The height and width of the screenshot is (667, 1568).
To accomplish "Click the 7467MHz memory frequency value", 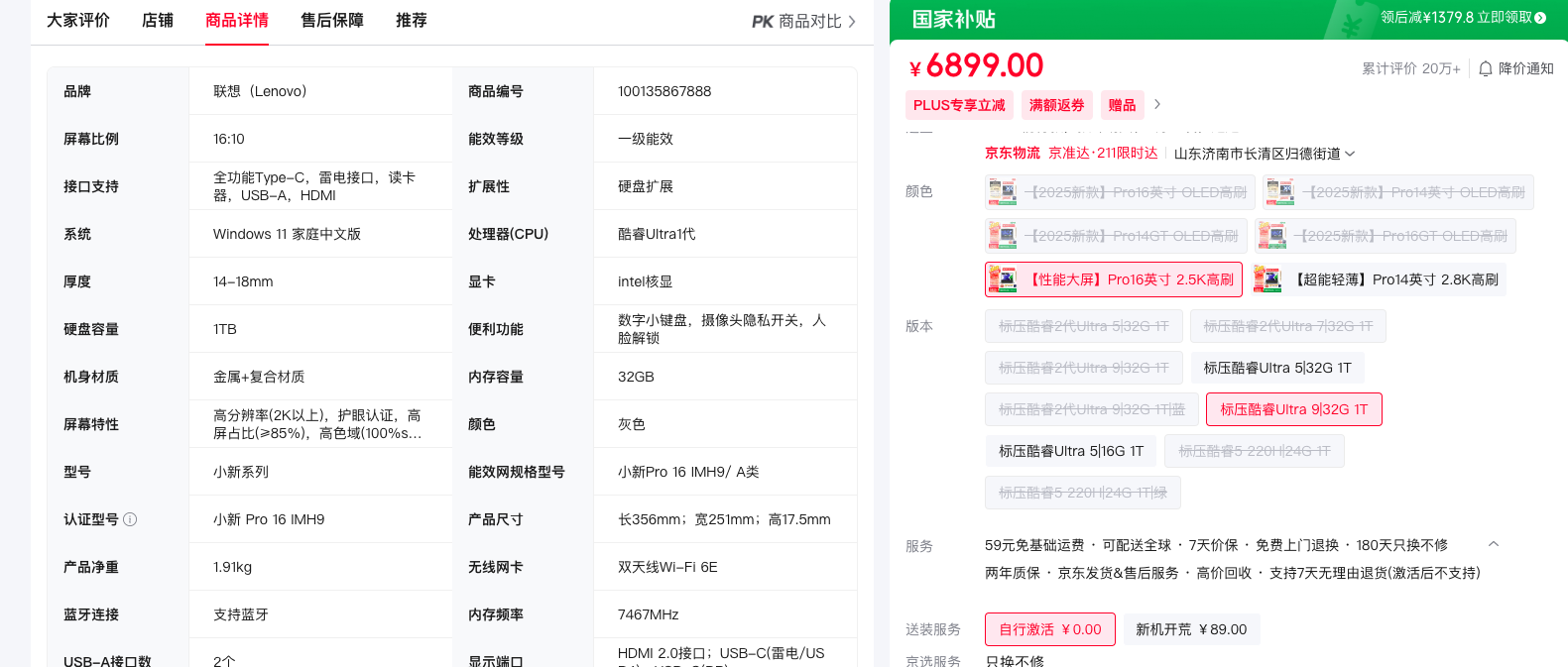I will coord(649,614).
